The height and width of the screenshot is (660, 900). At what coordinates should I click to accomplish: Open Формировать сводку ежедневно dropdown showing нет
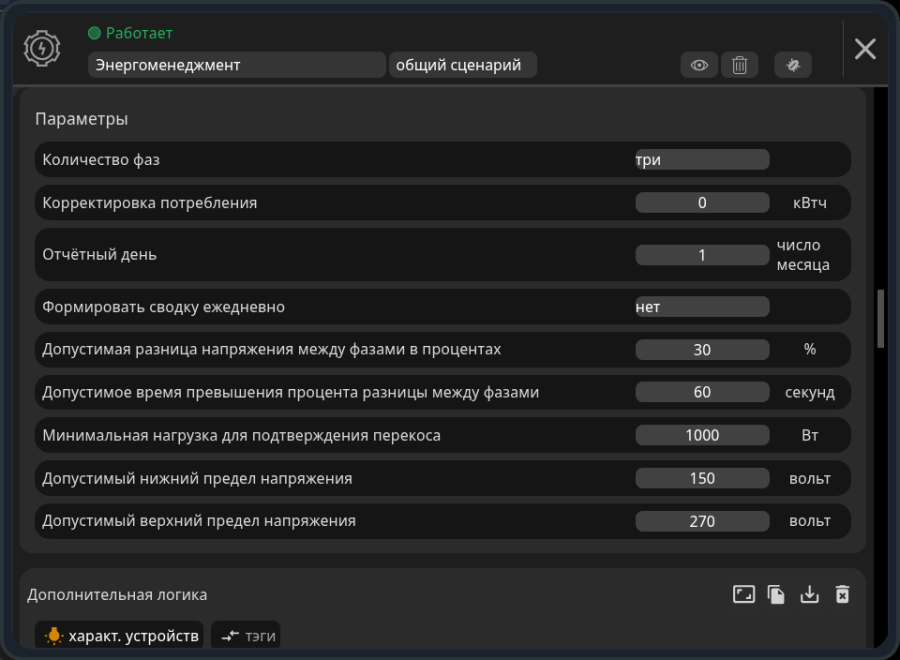702,306
